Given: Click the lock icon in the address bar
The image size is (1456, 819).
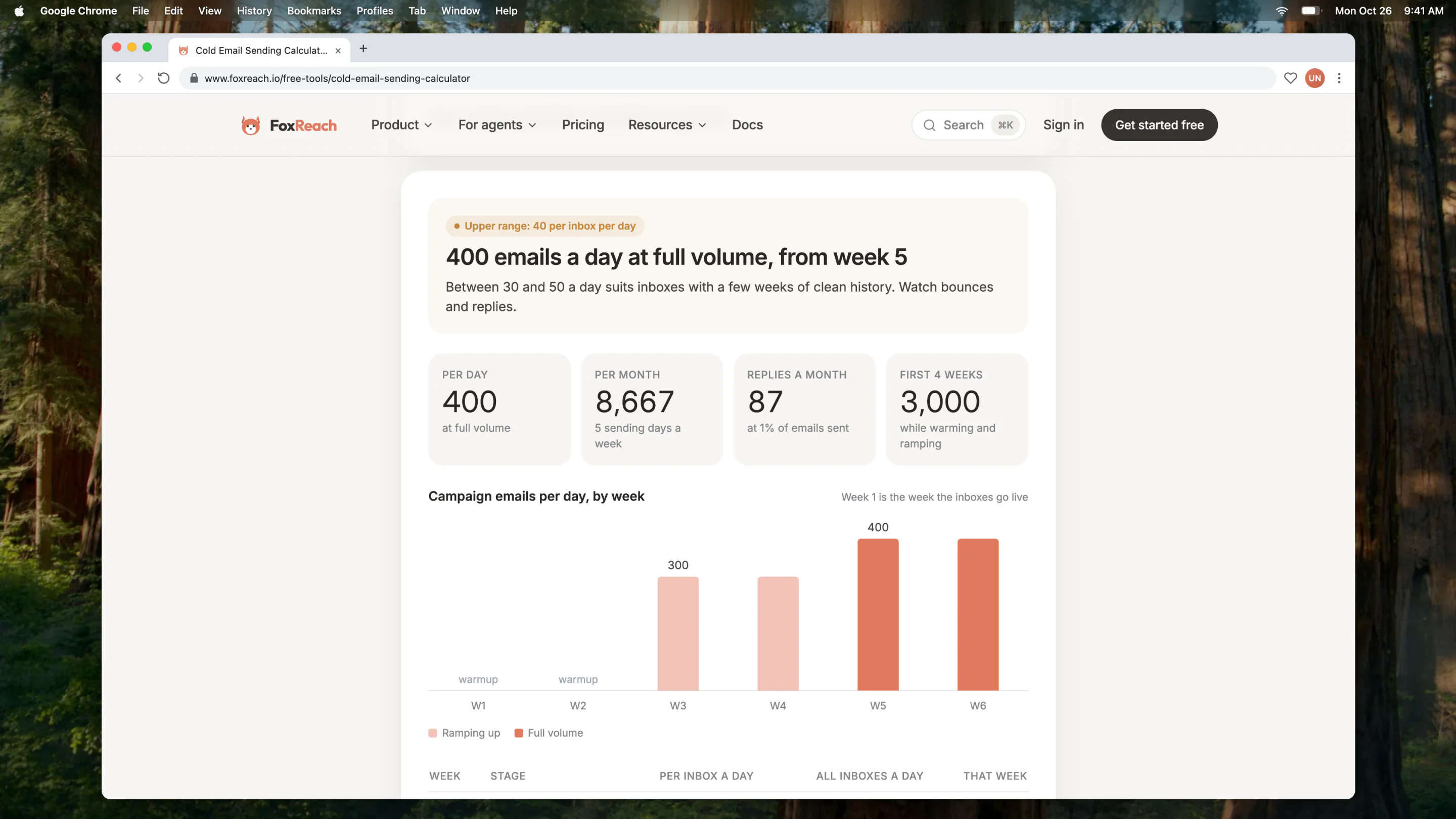Looking at the screenshot, I should click(x=194, y=78).
